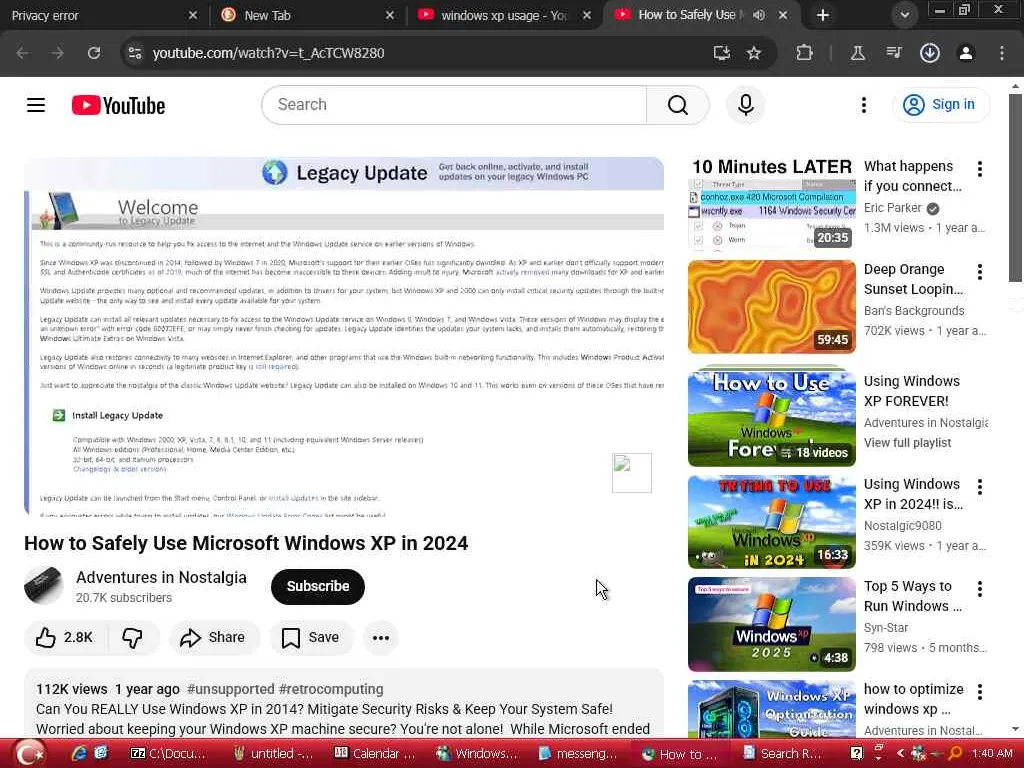
Task: Open the orange 59:45 video thumbnail
Action: (x=771, y=307)
